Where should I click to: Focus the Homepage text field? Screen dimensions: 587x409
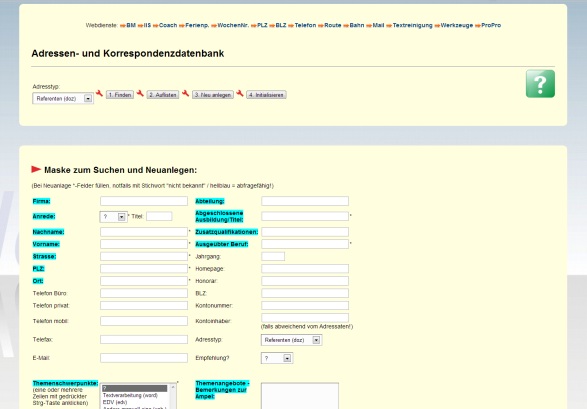click(x=305, y=269)
